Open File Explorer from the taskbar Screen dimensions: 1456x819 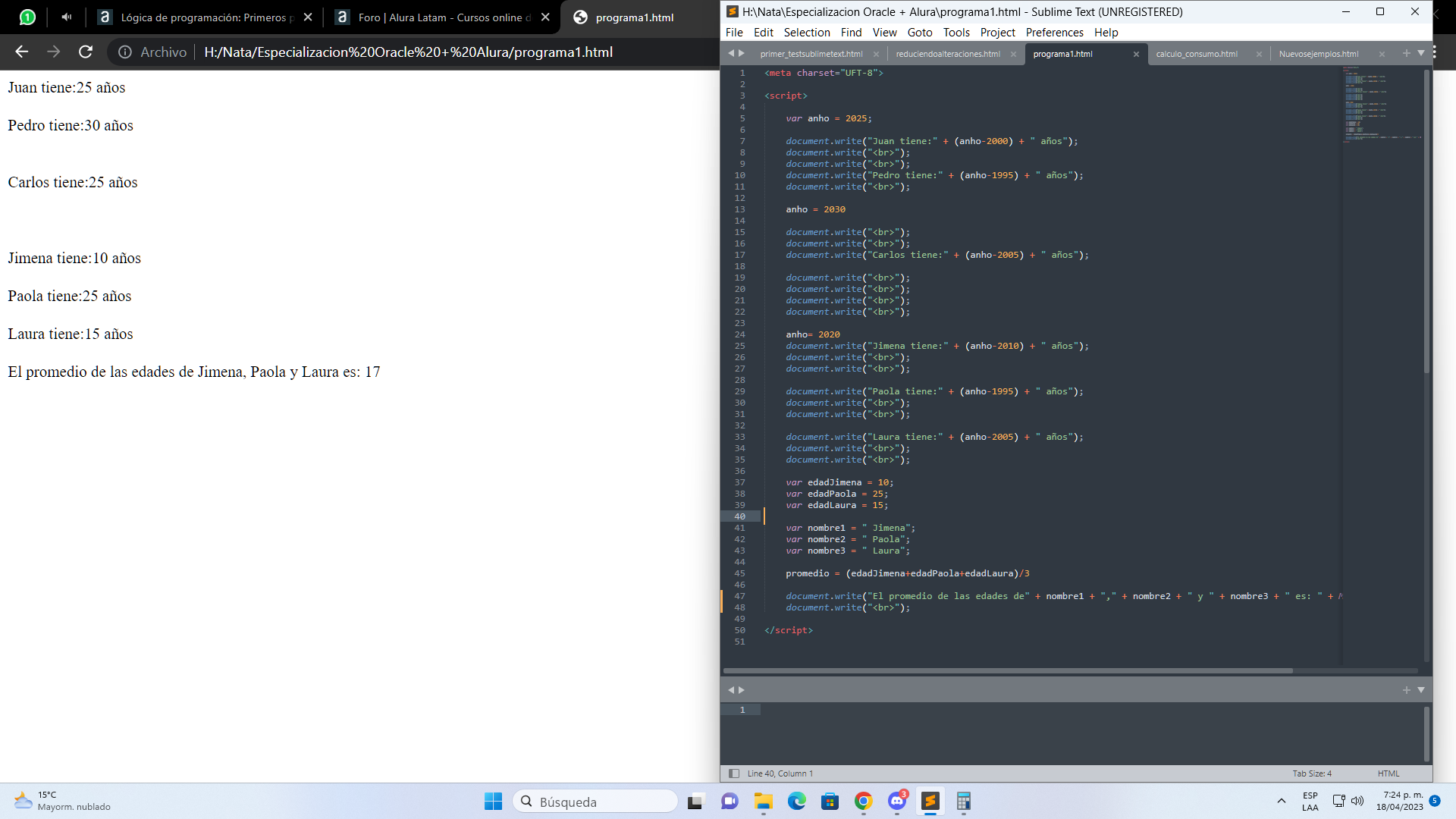coord(763,801)
